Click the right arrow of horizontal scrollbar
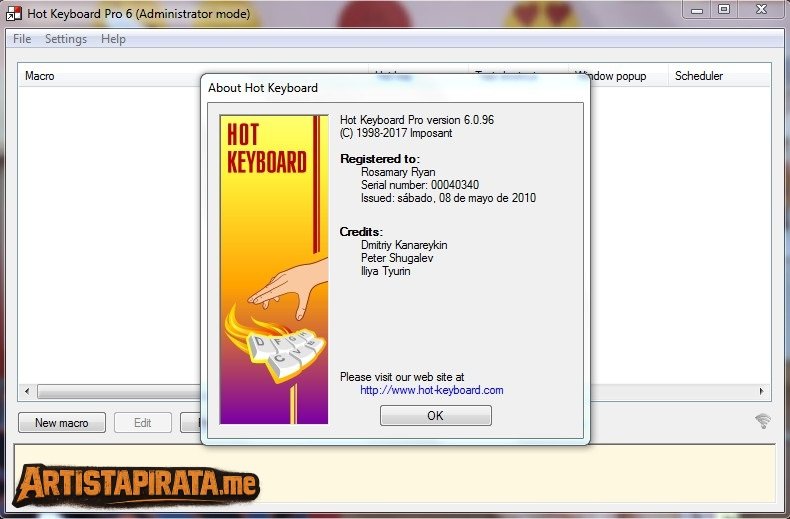Image resolution: width=790 pixels, height=519 pixels. (x=761, y=391)
